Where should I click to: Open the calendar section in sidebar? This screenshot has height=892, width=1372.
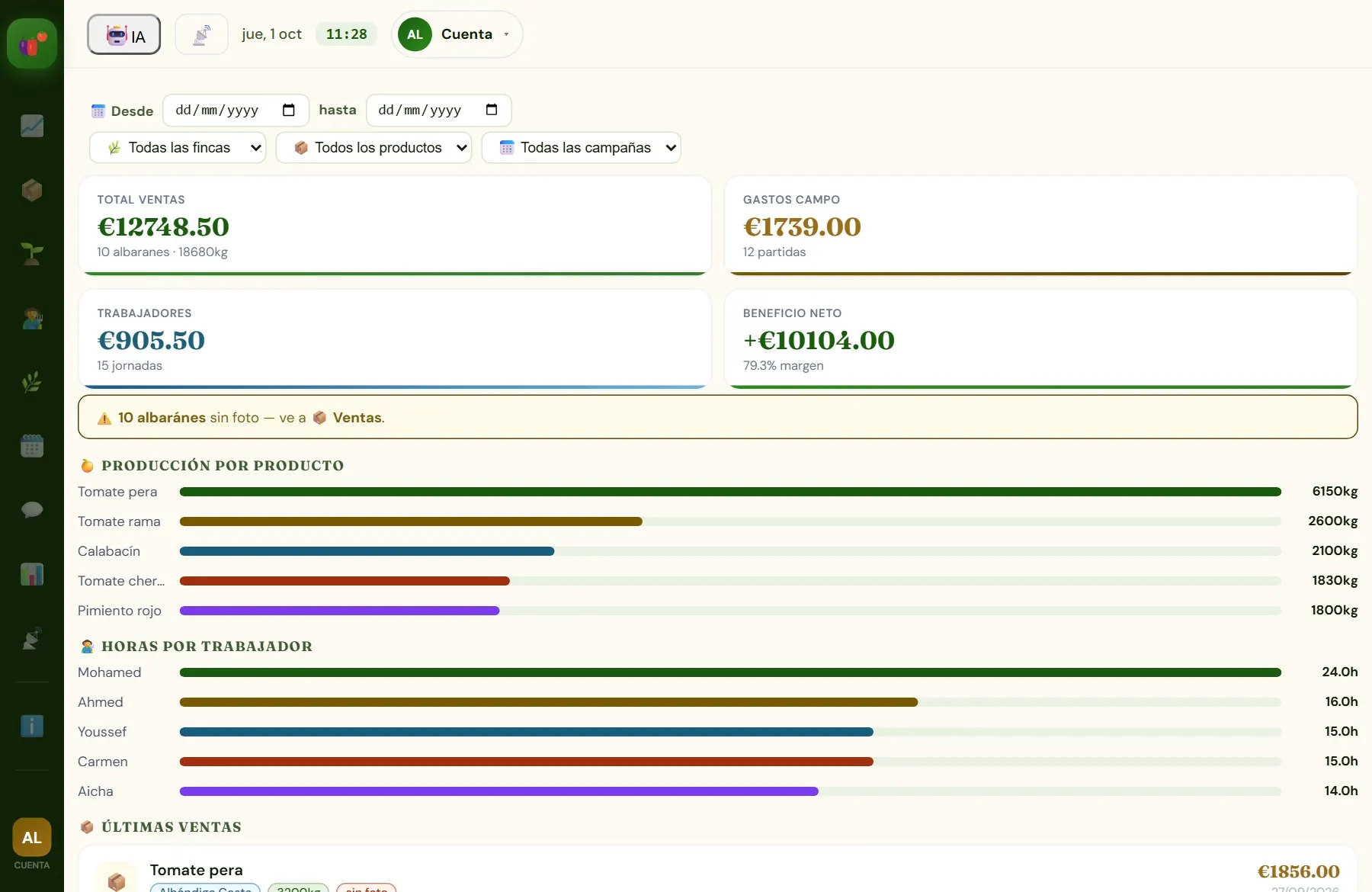click(32, 446)
